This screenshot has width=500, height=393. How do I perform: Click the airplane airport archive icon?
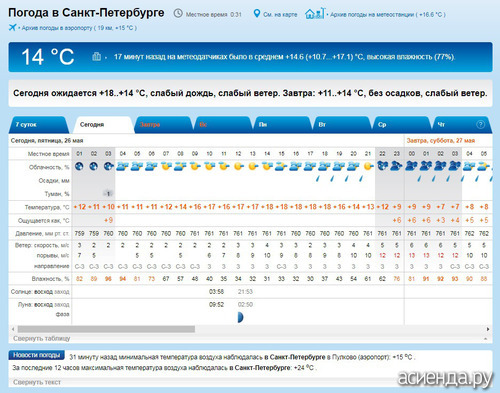tap(12, 27)
